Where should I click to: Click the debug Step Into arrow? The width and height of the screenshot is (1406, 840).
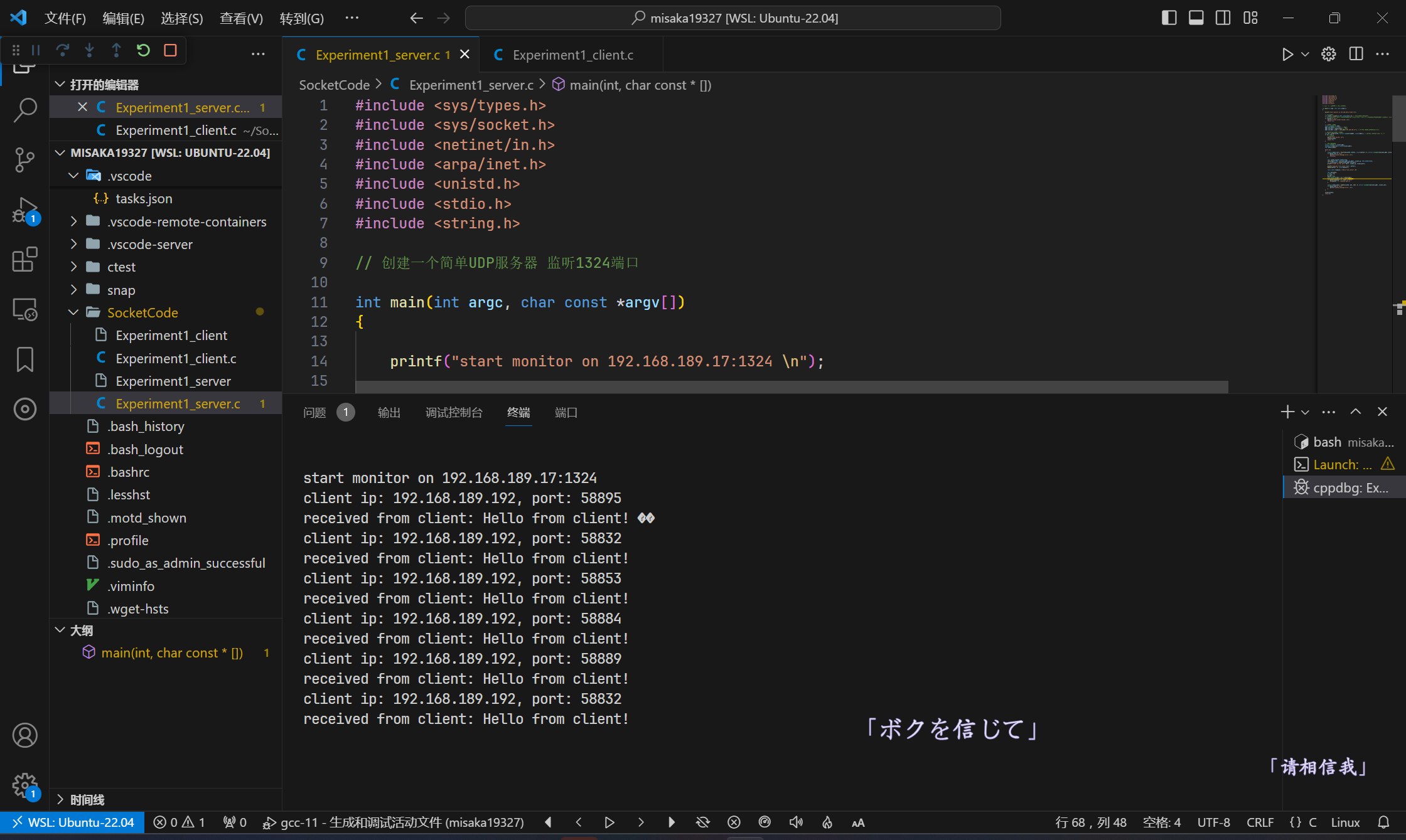[x=90, y=50]
